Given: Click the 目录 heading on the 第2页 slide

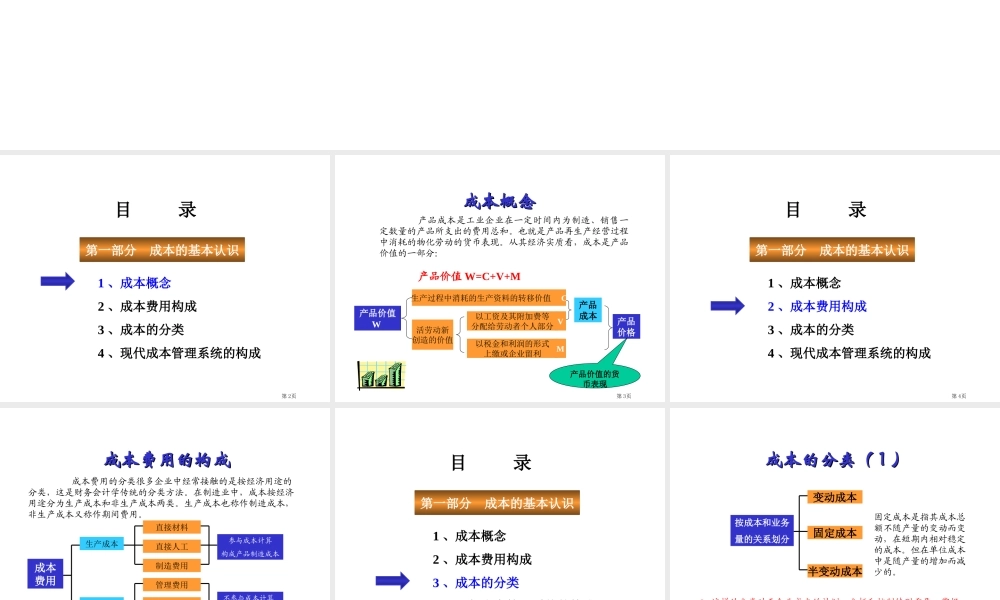Looking at the screenshot, I should [156, 209].
